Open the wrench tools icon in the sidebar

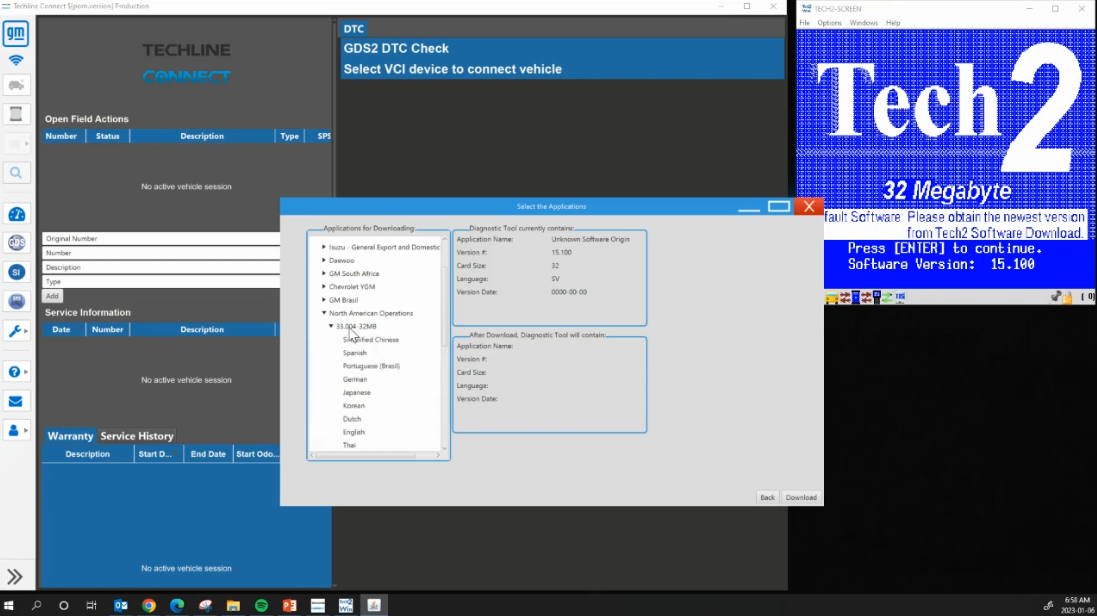pyautogui.click(x=15, y=330)
